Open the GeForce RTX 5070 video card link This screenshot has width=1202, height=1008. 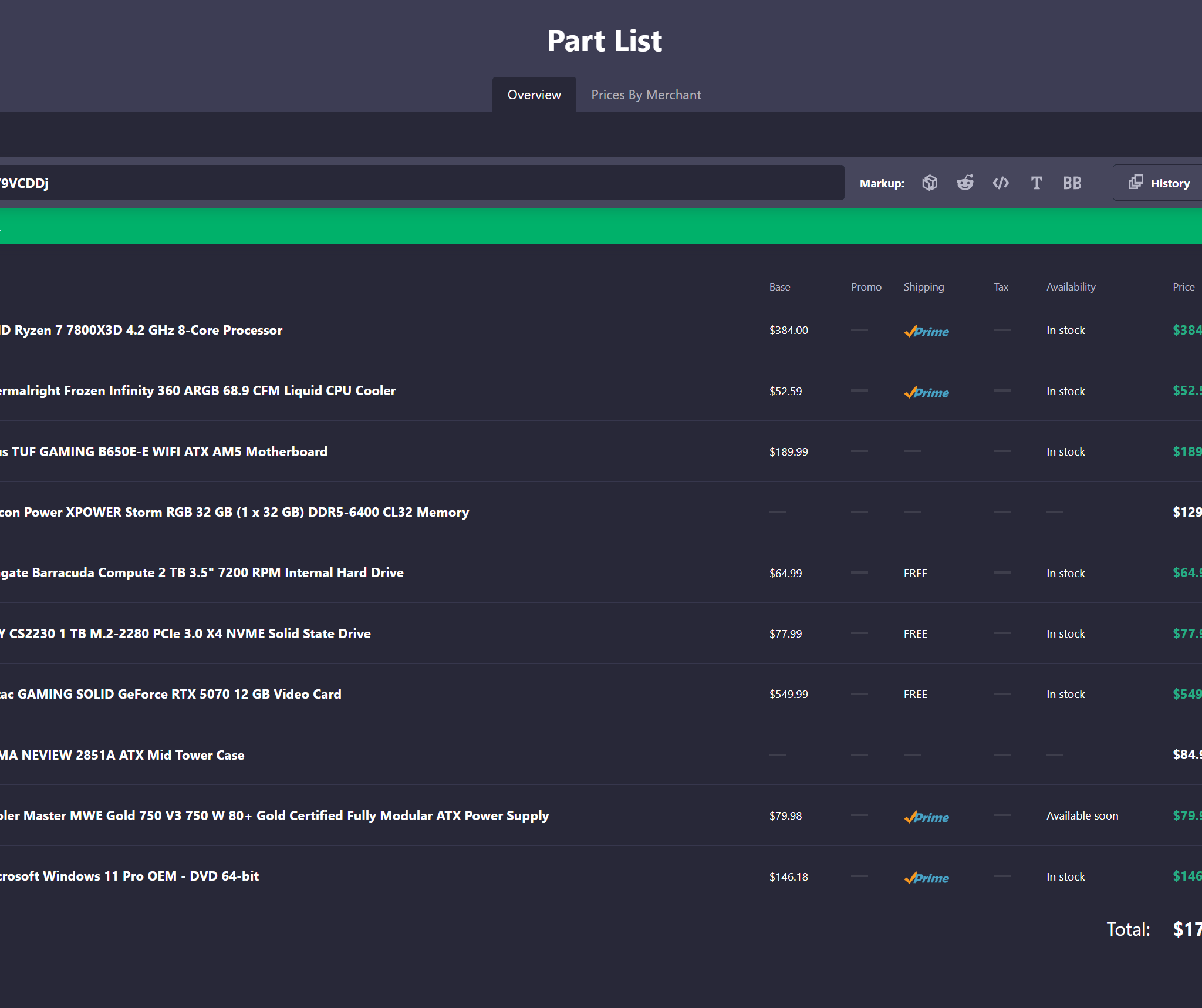171,694
